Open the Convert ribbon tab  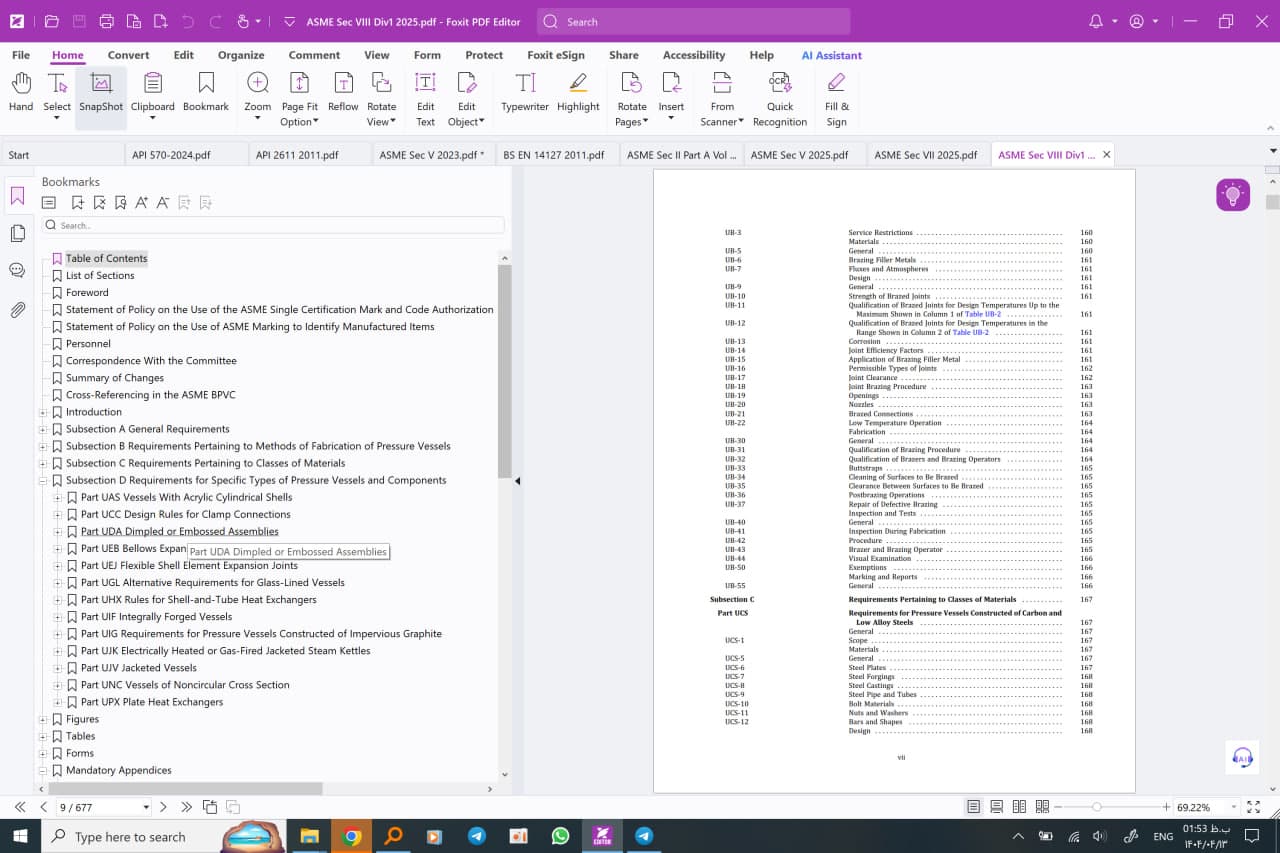coord(128,55)
